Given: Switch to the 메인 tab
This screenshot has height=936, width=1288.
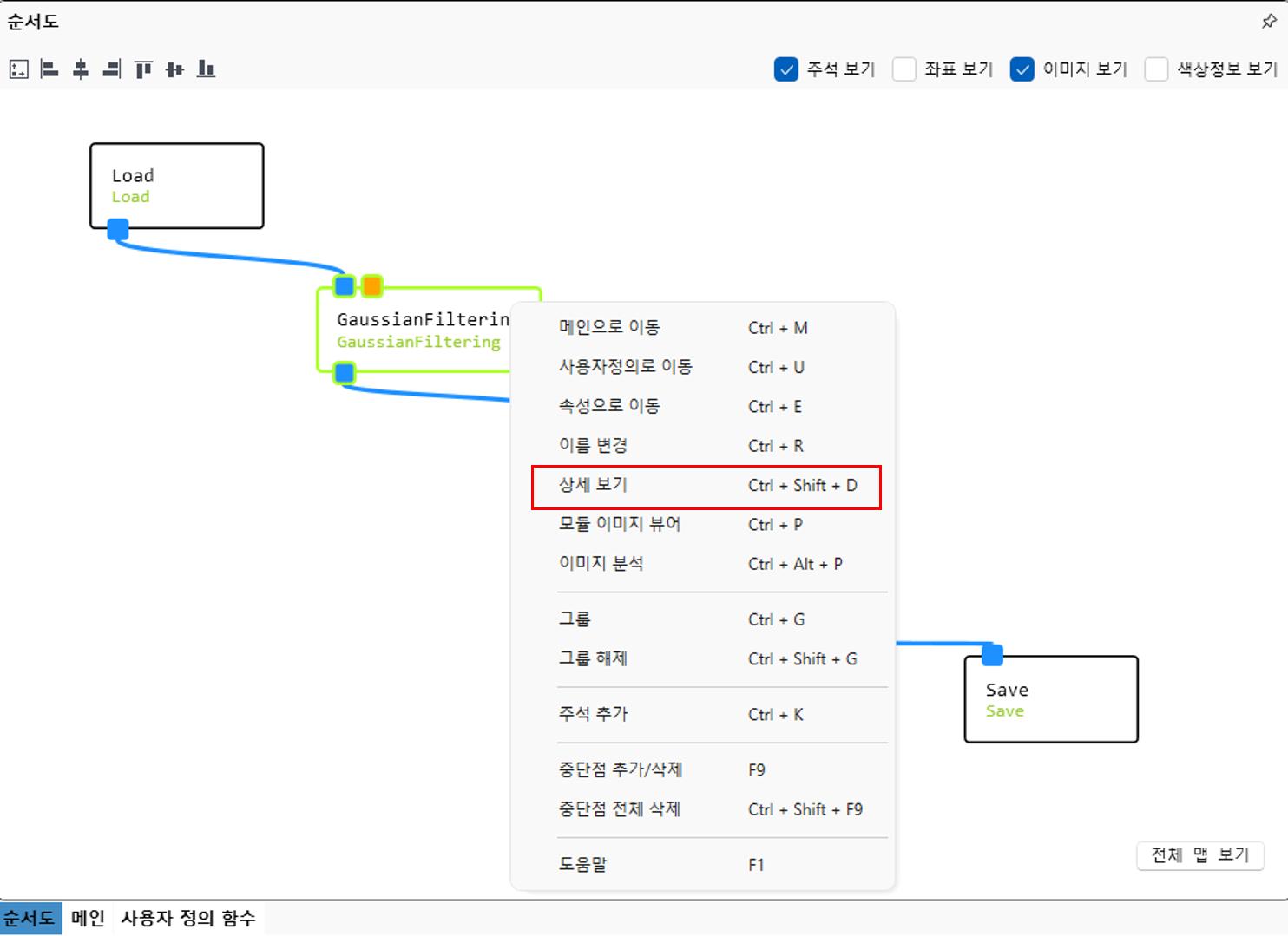Looking at the screenshot, I should pyautogui.click(x=88, y=919).
